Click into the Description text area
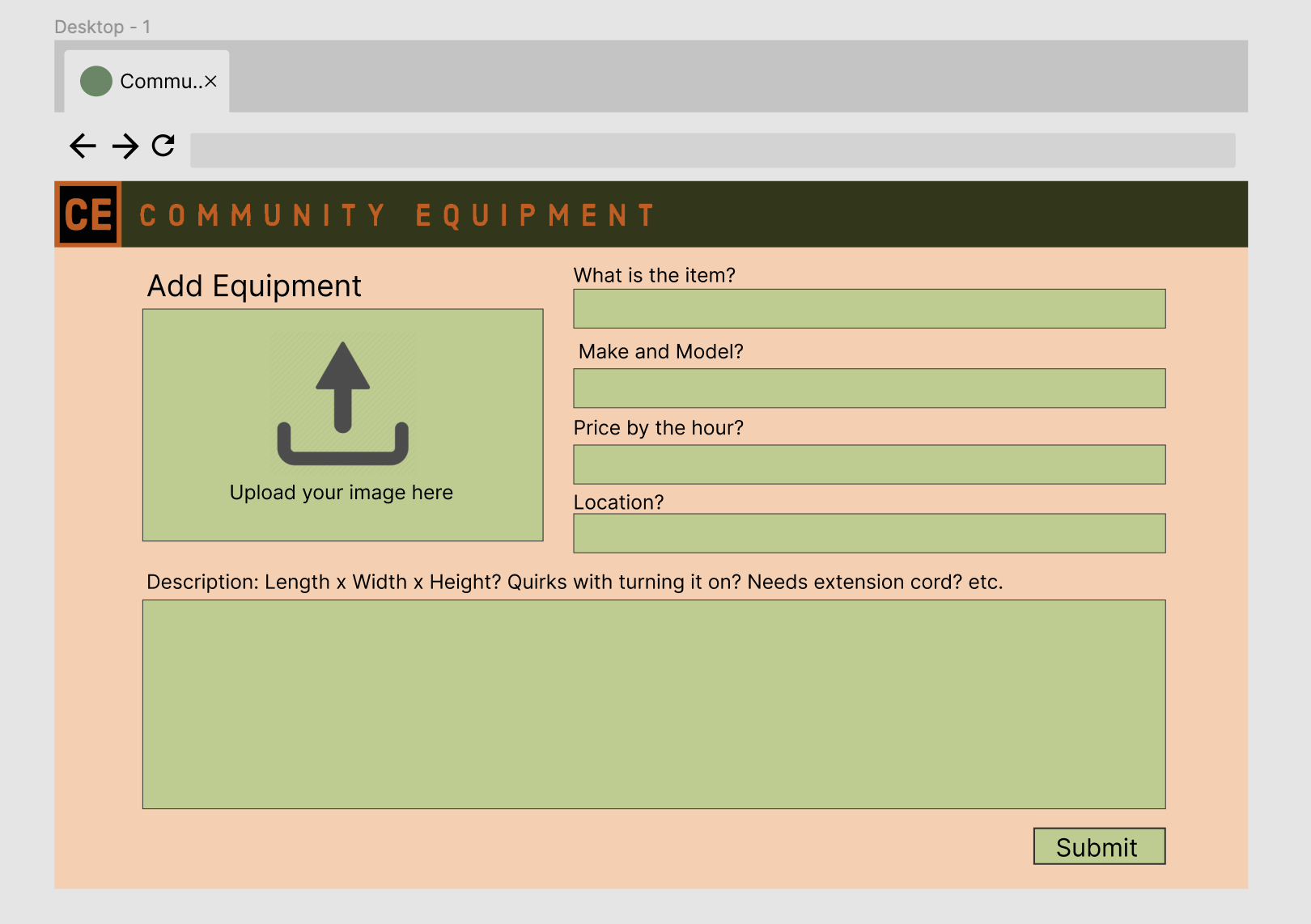This screenshot has width=1311, height=924. coord(654,704)
